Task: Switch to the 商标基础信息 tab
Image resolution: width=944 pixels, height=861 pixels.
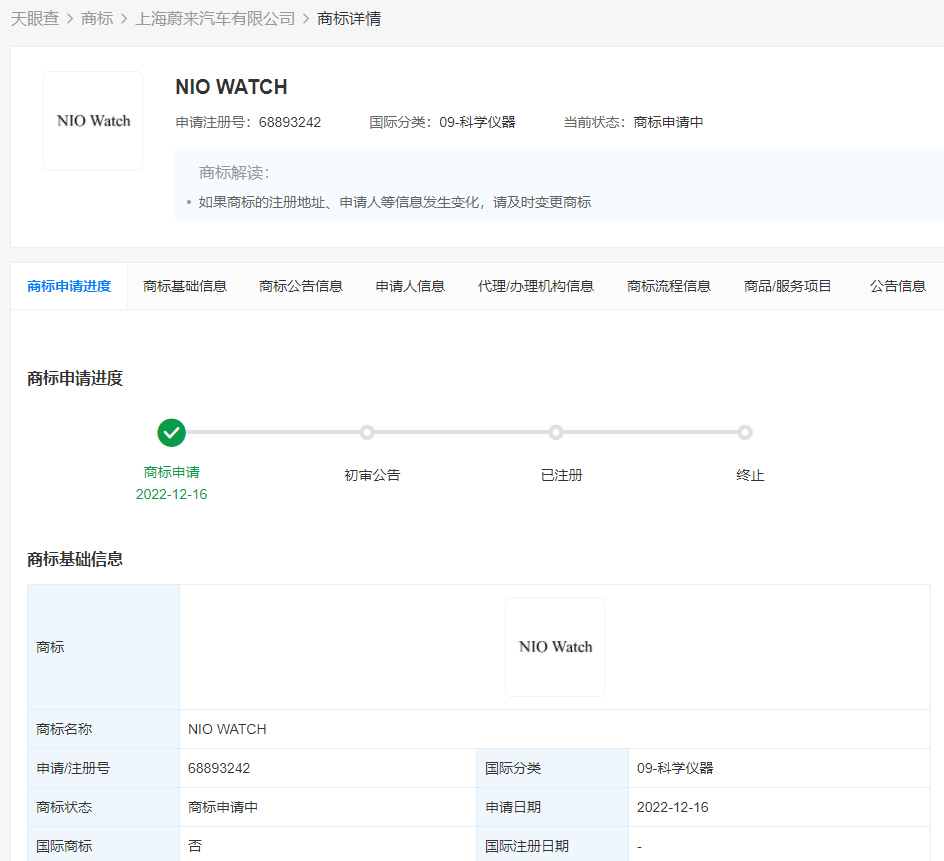Action: coord(185,286)
